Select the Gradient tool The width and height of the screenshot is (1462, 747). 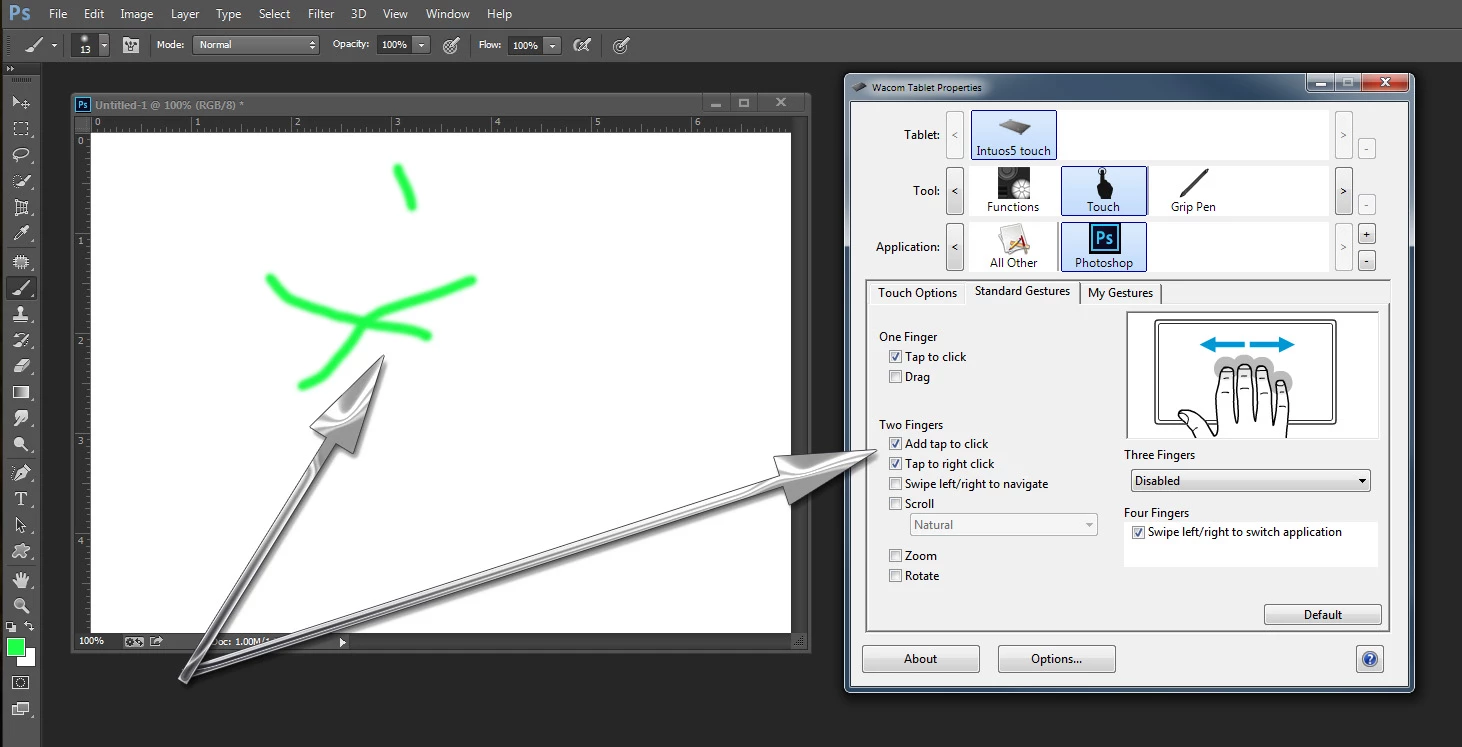tap(21, 392)
